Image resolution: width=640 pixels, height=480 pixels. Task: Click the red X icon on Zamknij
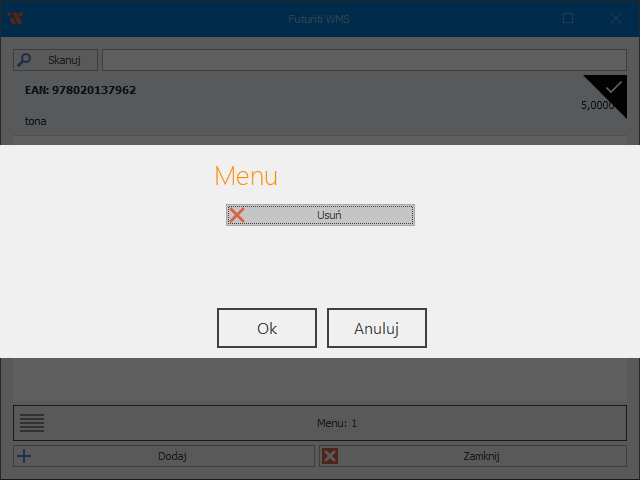click(x=331, y=456)
